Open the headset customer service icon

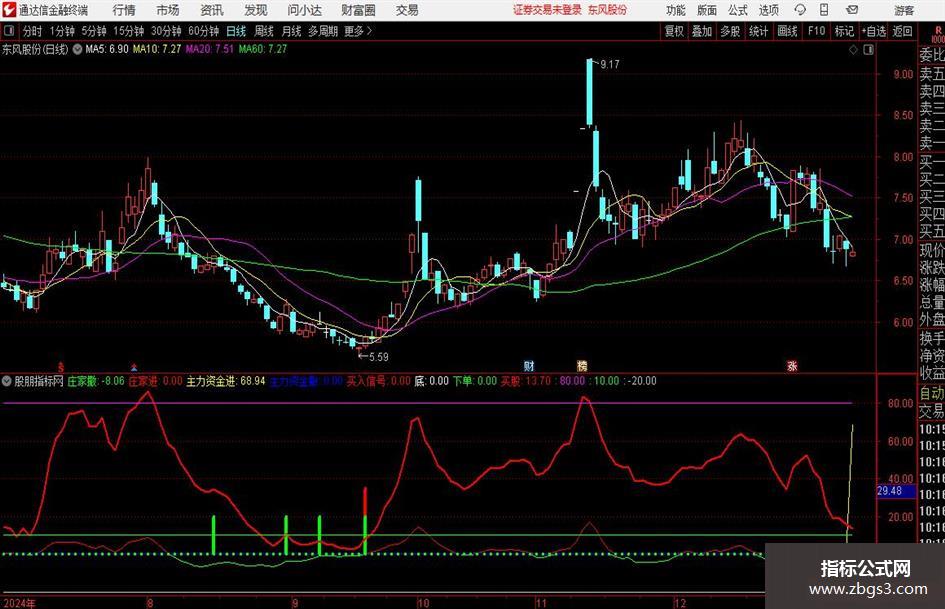coord(800,10)
